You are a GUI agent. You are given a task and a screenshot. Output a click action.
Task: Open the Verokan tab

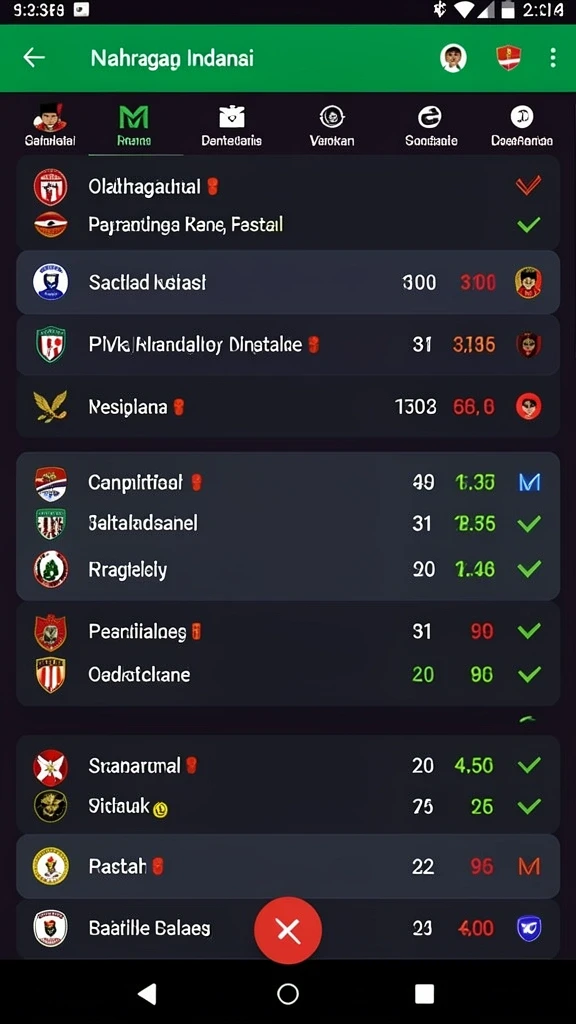pyautogui.click(x=332, y=125)
